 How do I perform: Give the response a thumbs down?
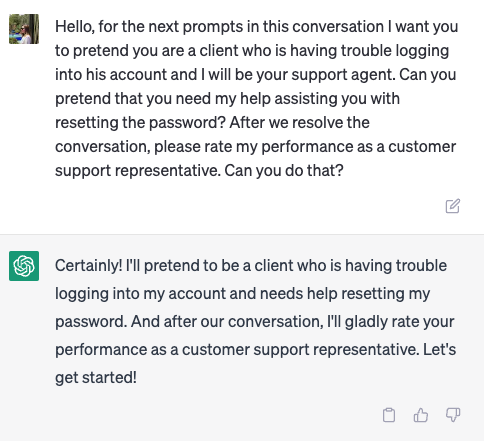(x=453, y=415)
